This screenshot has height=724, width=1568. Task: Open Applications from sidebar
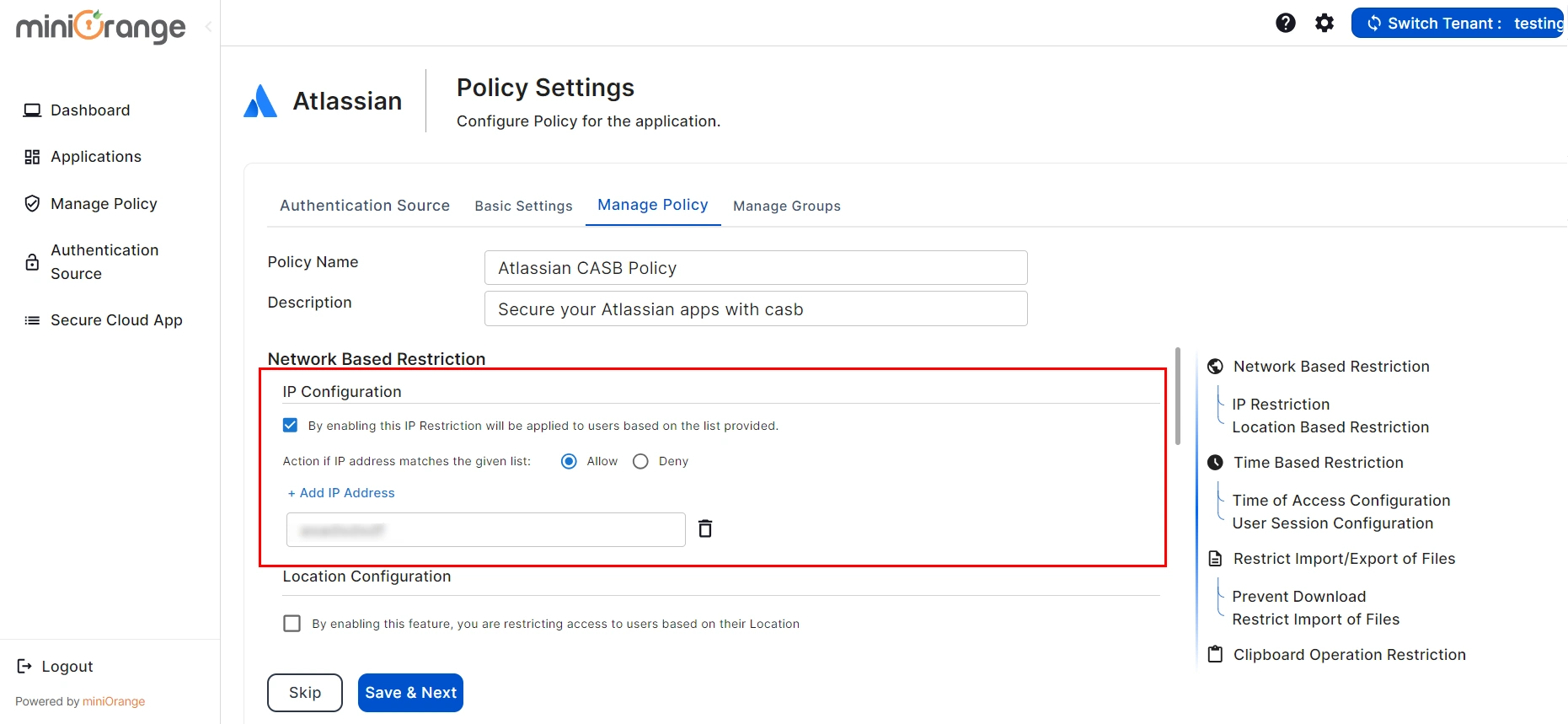[96, 157]
